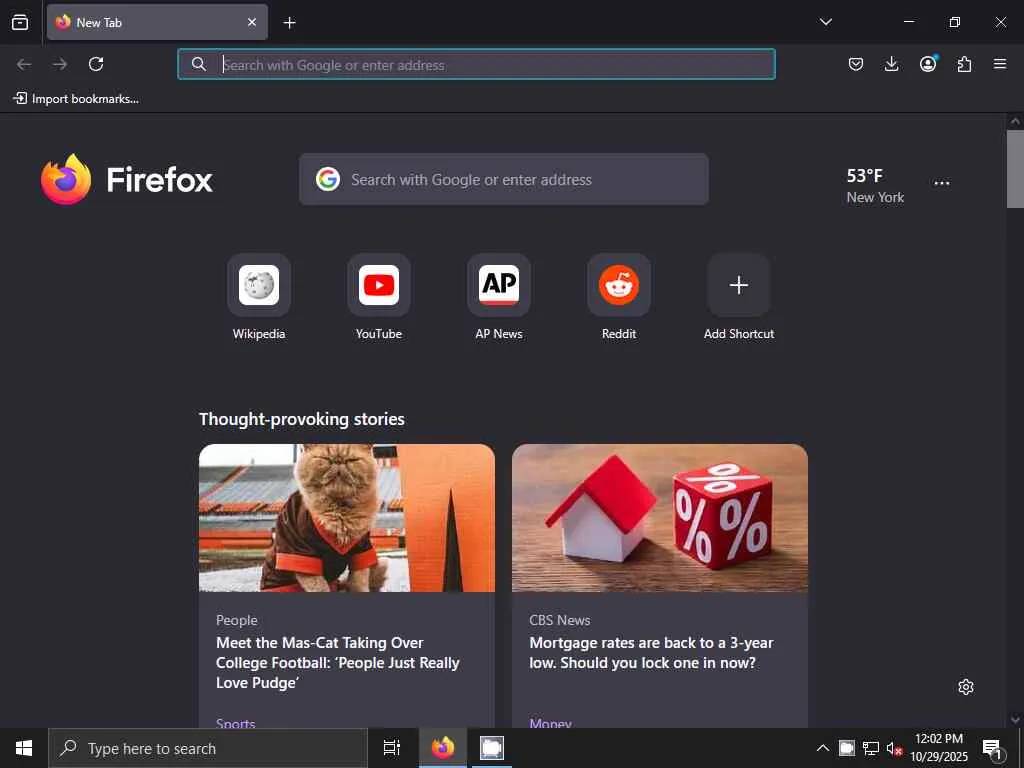Expand the list all tabs chevron
The width and height of the screenshot is (1024, 768).
[x=825, y=22]
